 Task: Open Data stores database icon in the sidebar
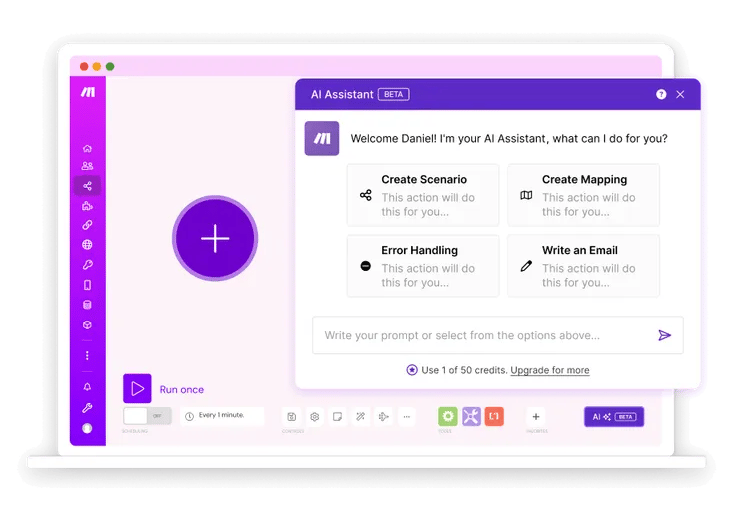point(87,305)
